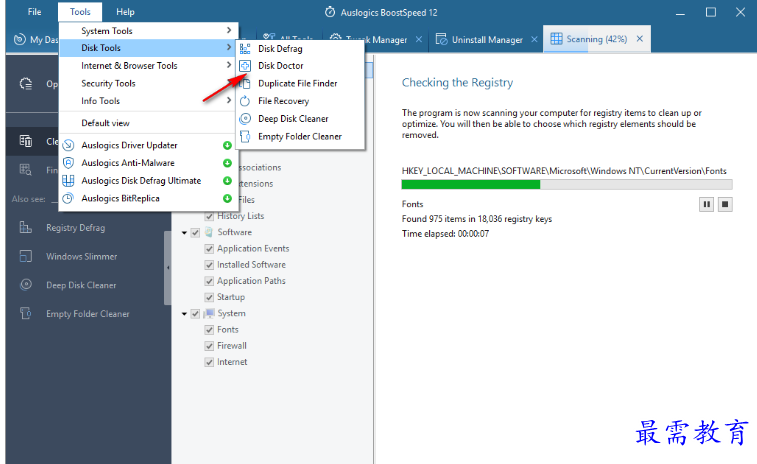The width and height of the screenshot is (757, 464).
Task: Collapse the Software tree group
Action: pyautogui.click(x=184, y=233)
